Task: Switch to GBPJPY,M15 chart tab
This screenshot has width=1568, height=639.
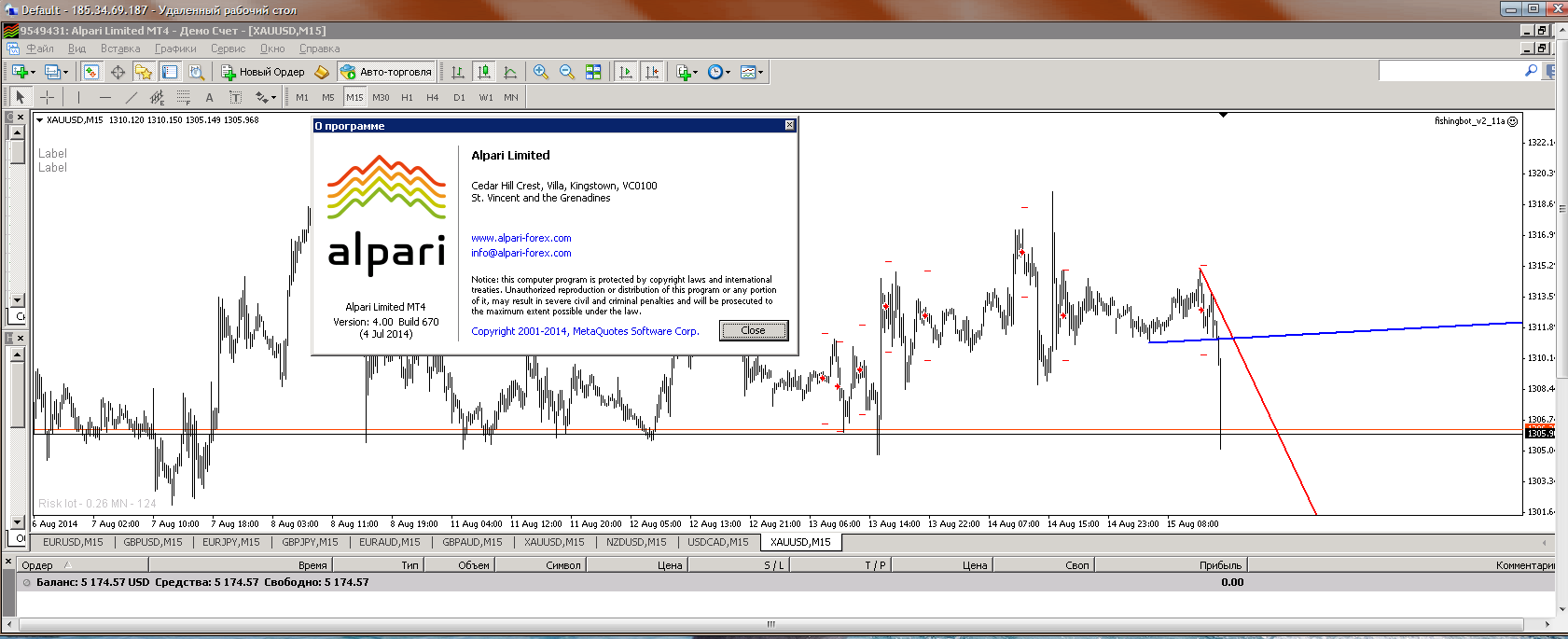Action: coord(310,542)
